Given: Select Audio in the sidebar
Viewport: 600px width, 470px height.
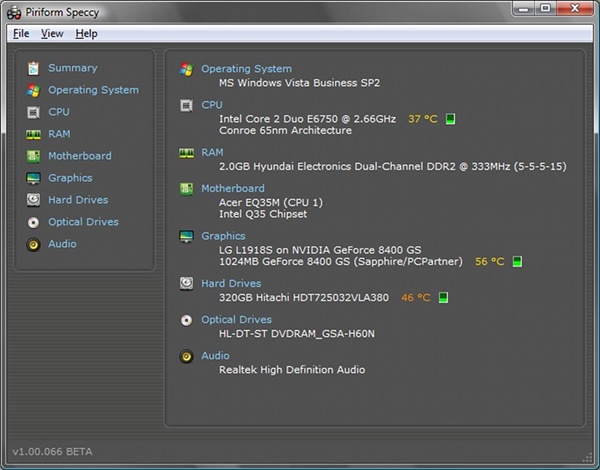Looking at the screenshot, I should click(x=62, y=244).
